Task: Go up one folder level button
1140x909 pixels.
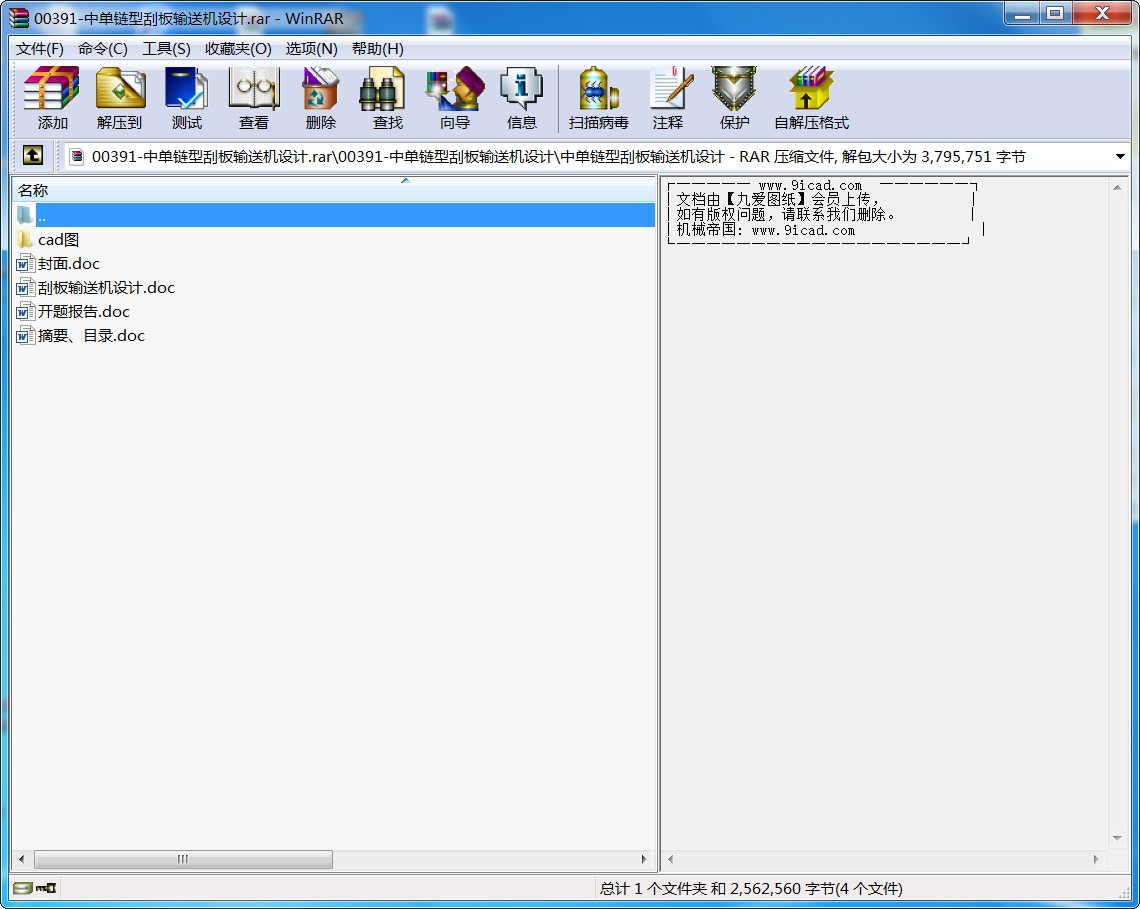Action: (x=33, y=156)
